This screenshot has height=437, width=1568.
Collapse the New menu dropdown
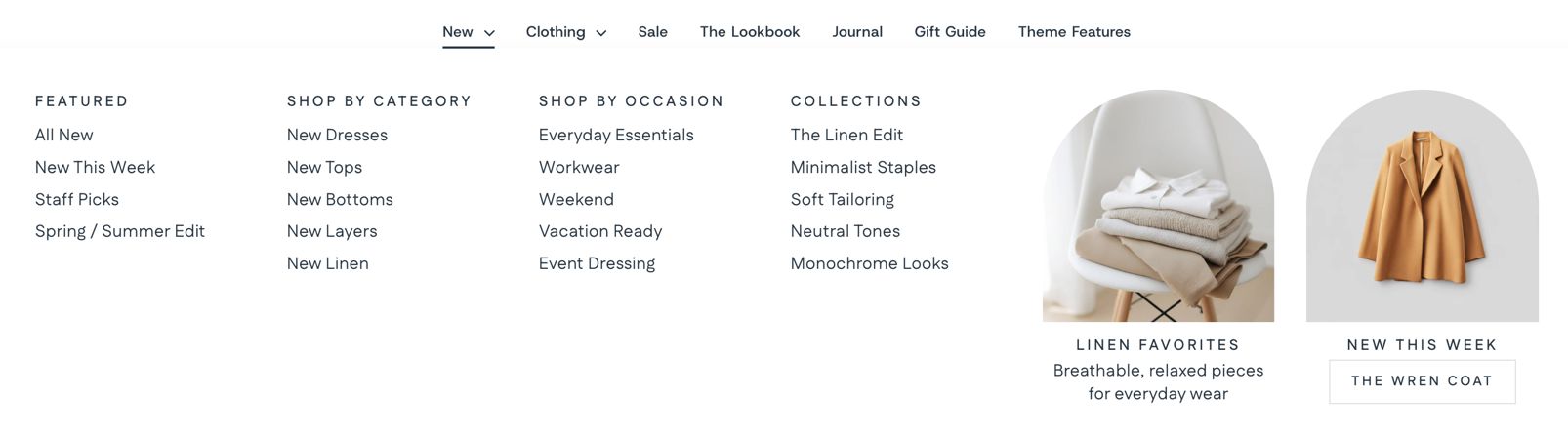coord(468,32)
